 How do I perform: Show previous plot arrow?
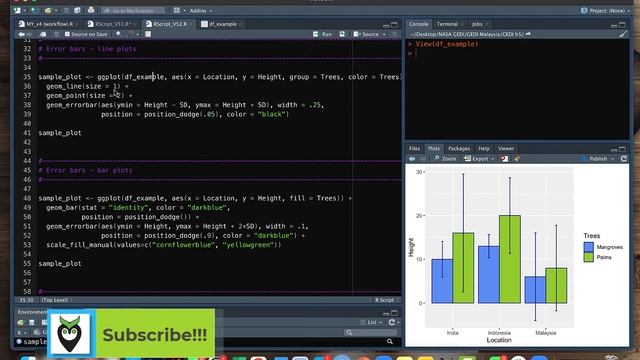[x=412, y=159]
